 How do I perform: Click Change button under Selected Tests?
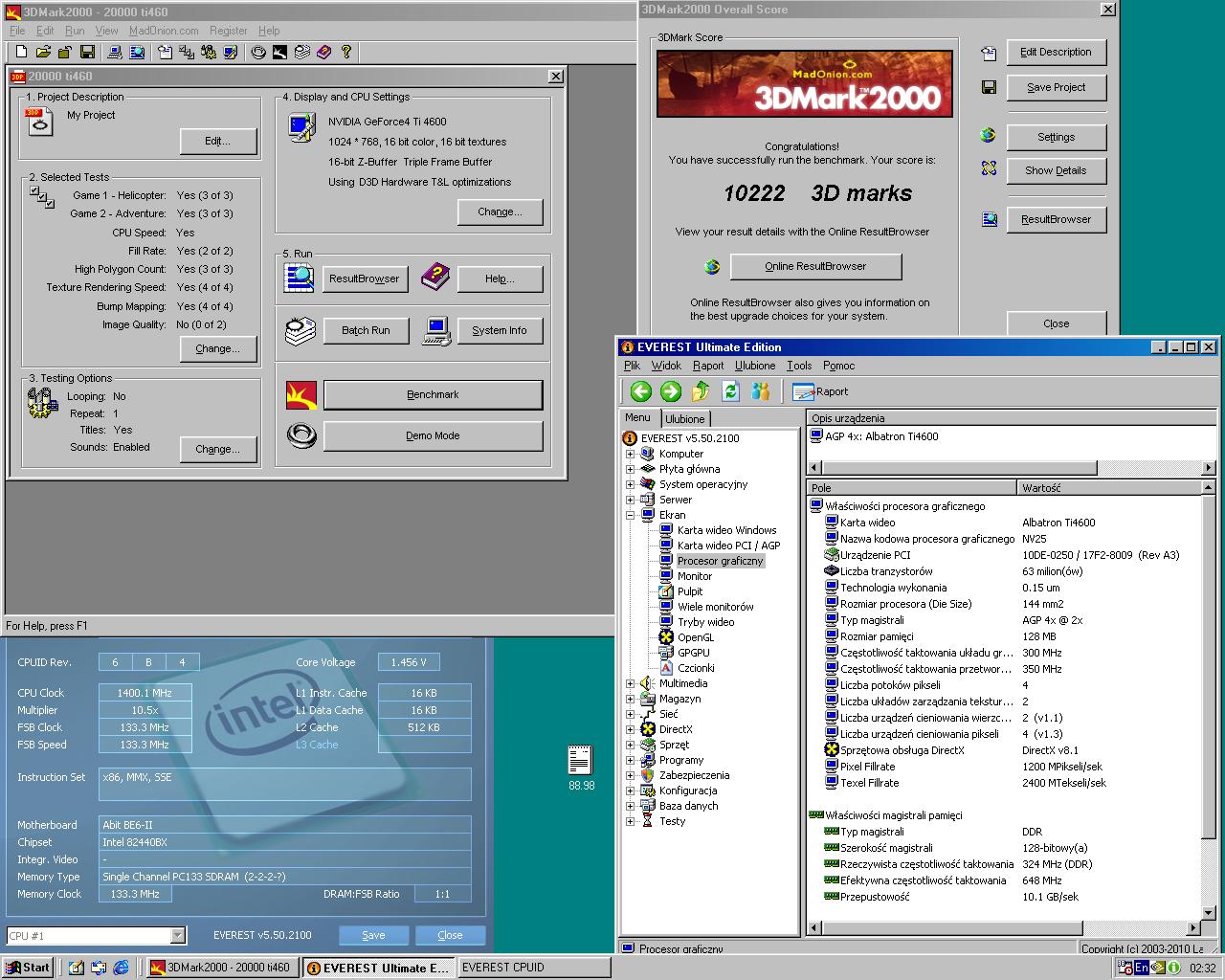218,349
